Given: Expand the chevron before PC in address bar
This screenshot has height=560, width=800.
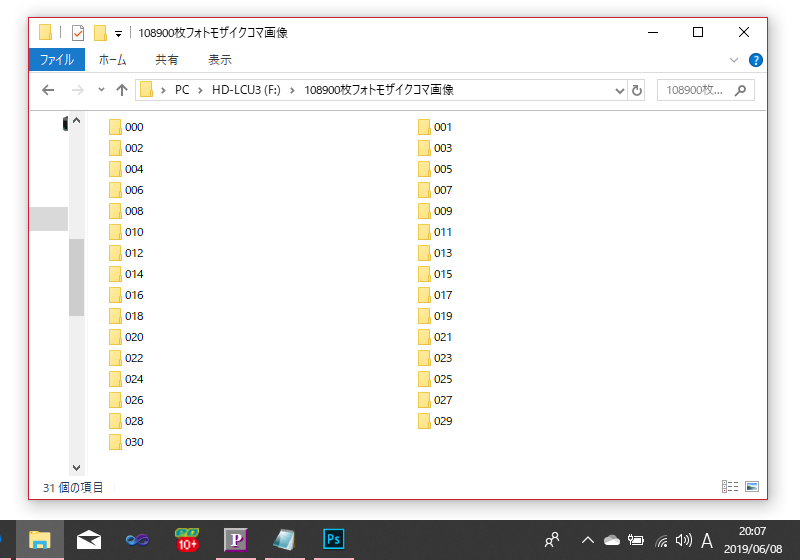Looking at the screenshot, I should [163, 91].
